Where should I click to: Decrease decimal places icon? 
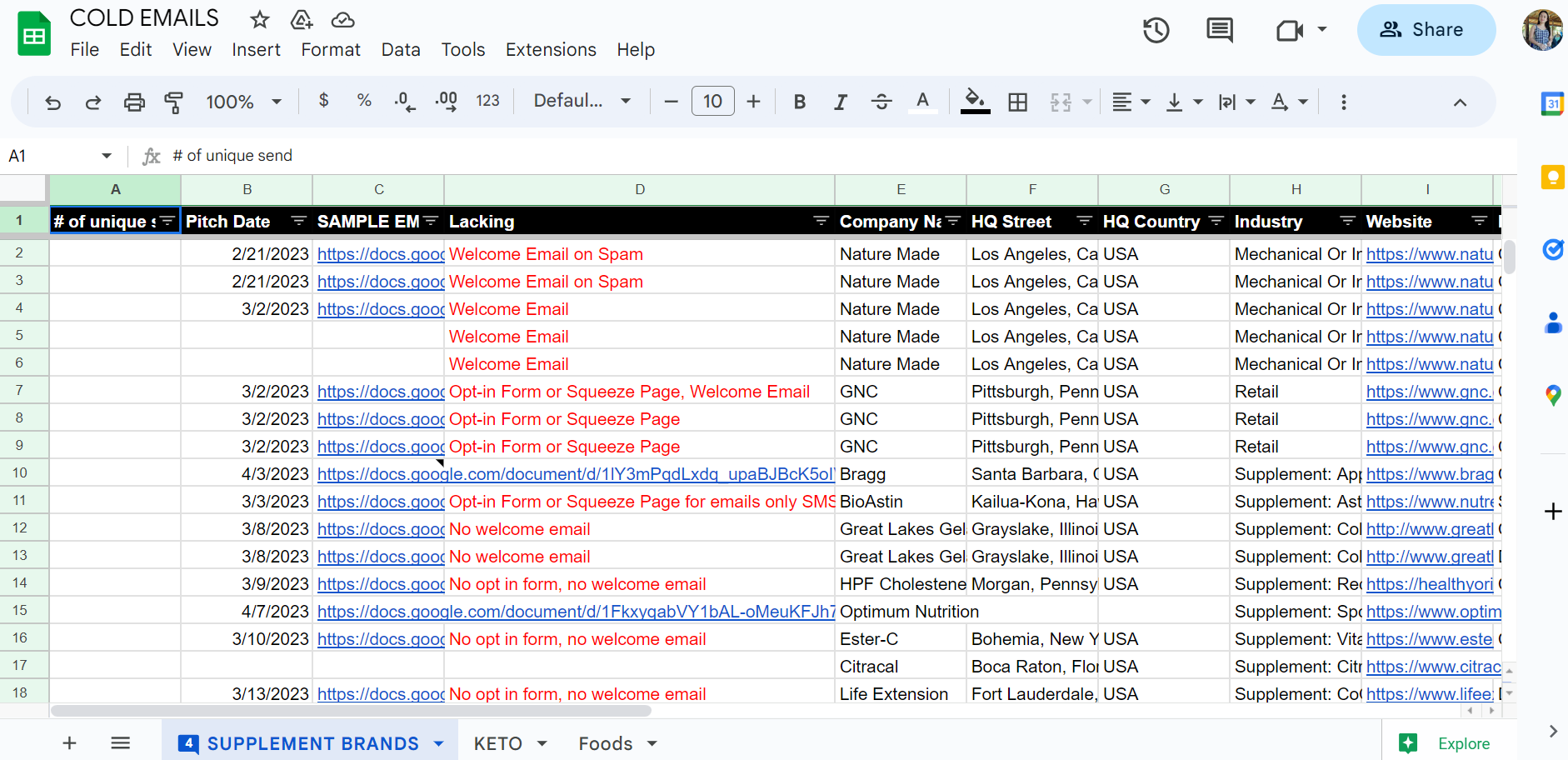click(x=405, y=102)
